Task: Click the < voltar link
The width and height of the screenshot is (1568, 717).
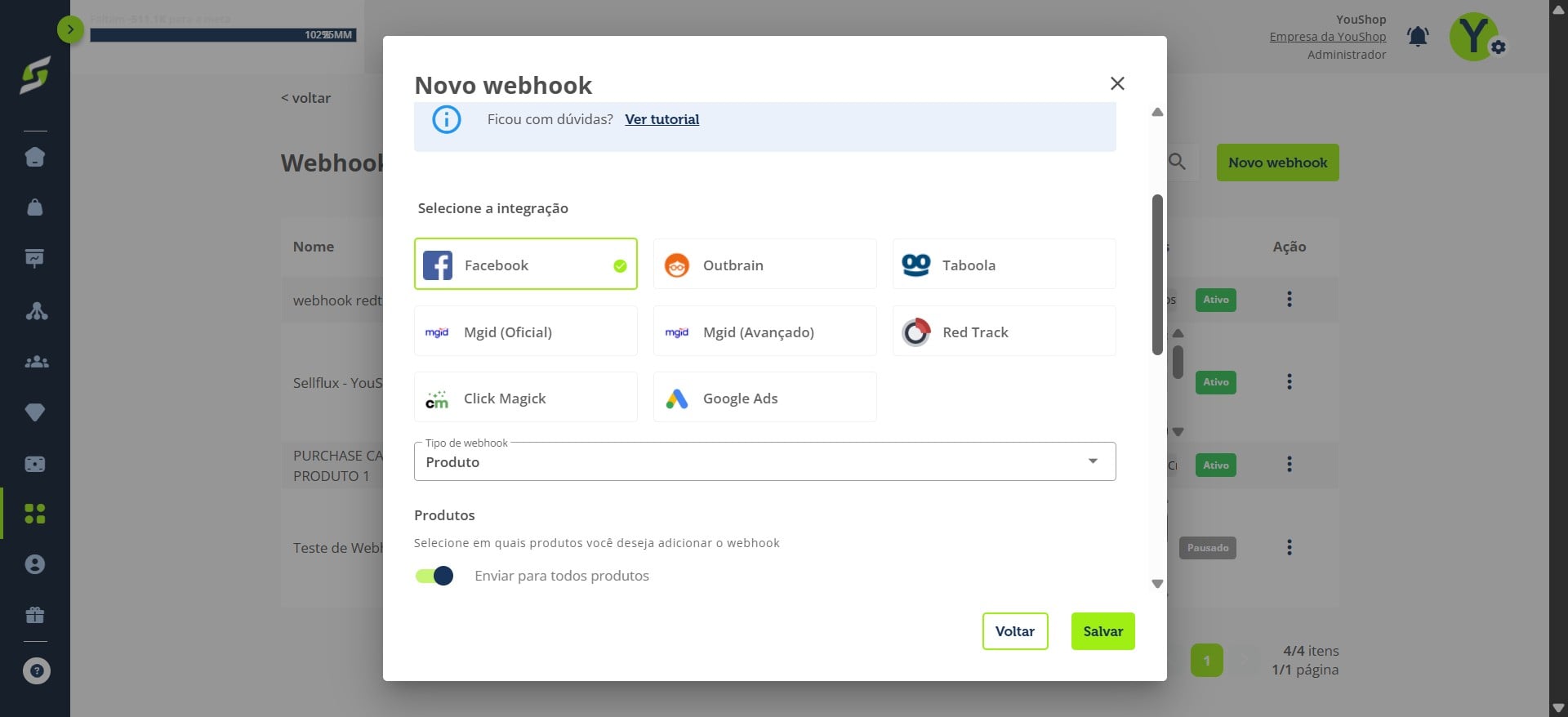Action: (x=306, y=98)
